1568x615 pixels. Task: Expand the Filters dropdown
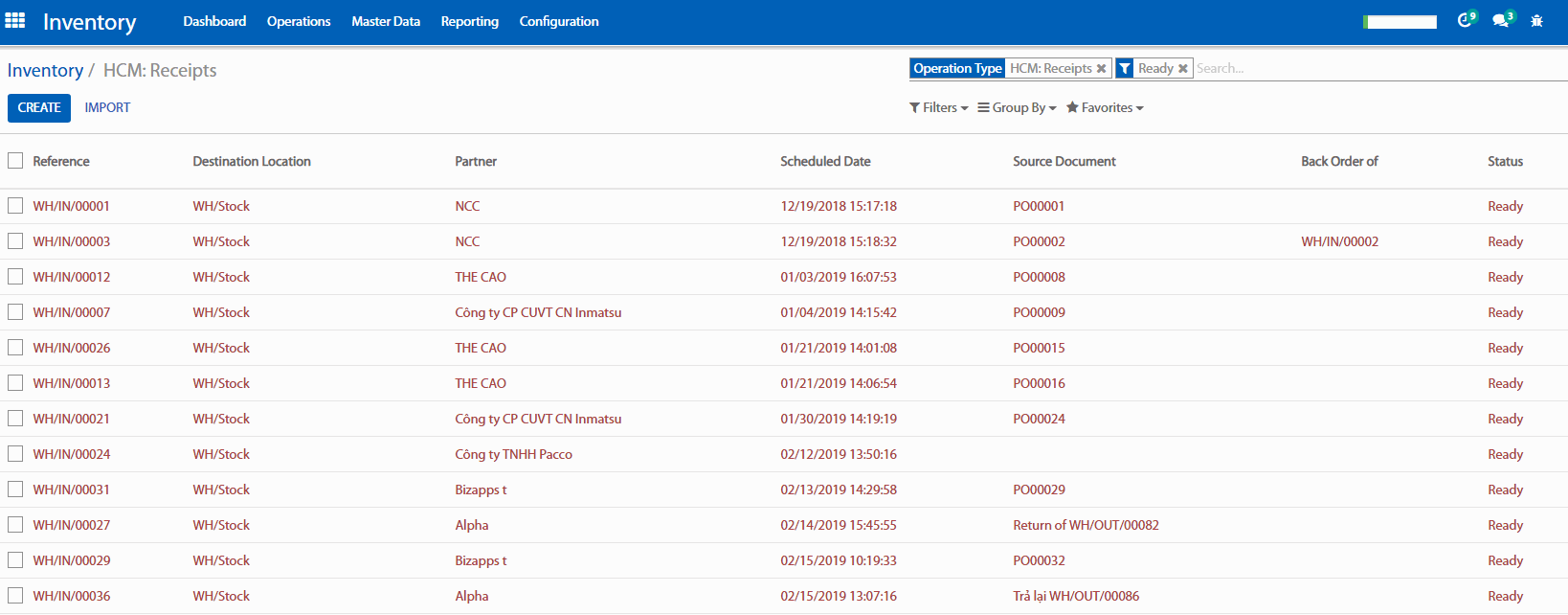939,108
